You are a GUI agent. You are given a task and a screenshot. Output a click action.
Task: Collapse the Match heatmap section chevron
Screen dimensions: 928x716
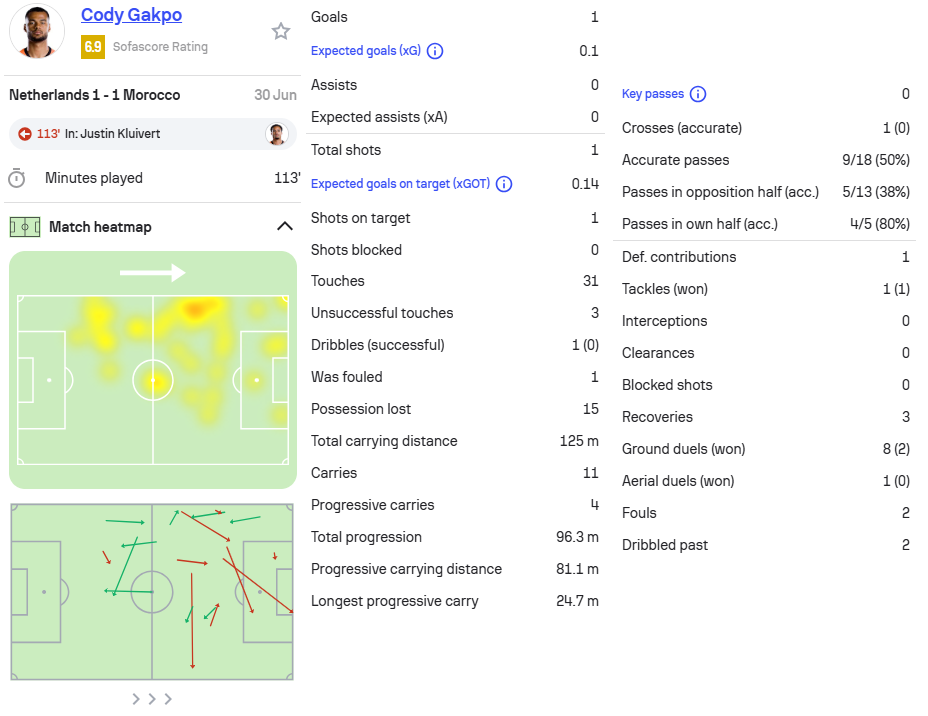(285, 226)
